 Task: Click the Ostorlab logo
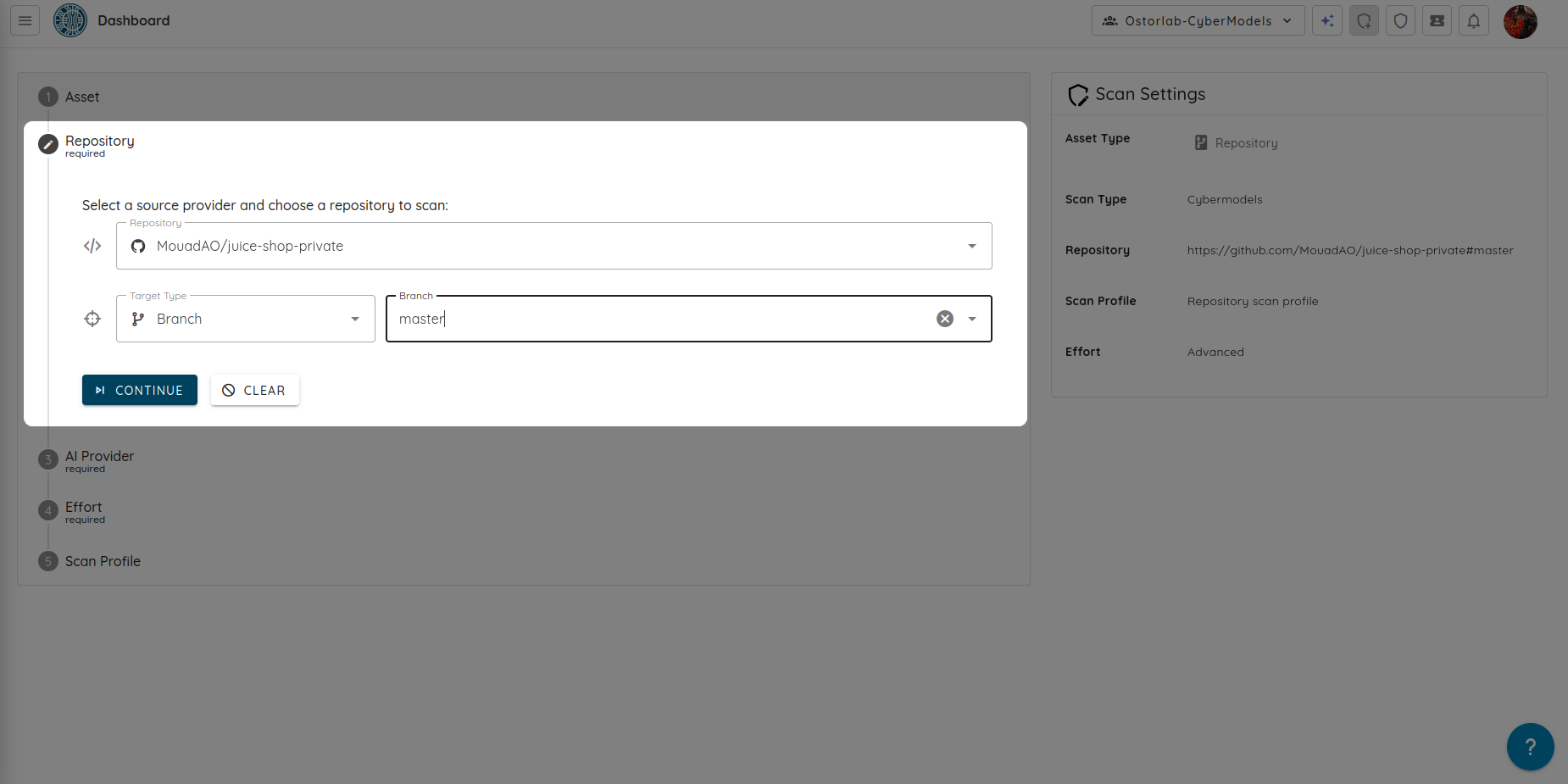tap(70, 20)
